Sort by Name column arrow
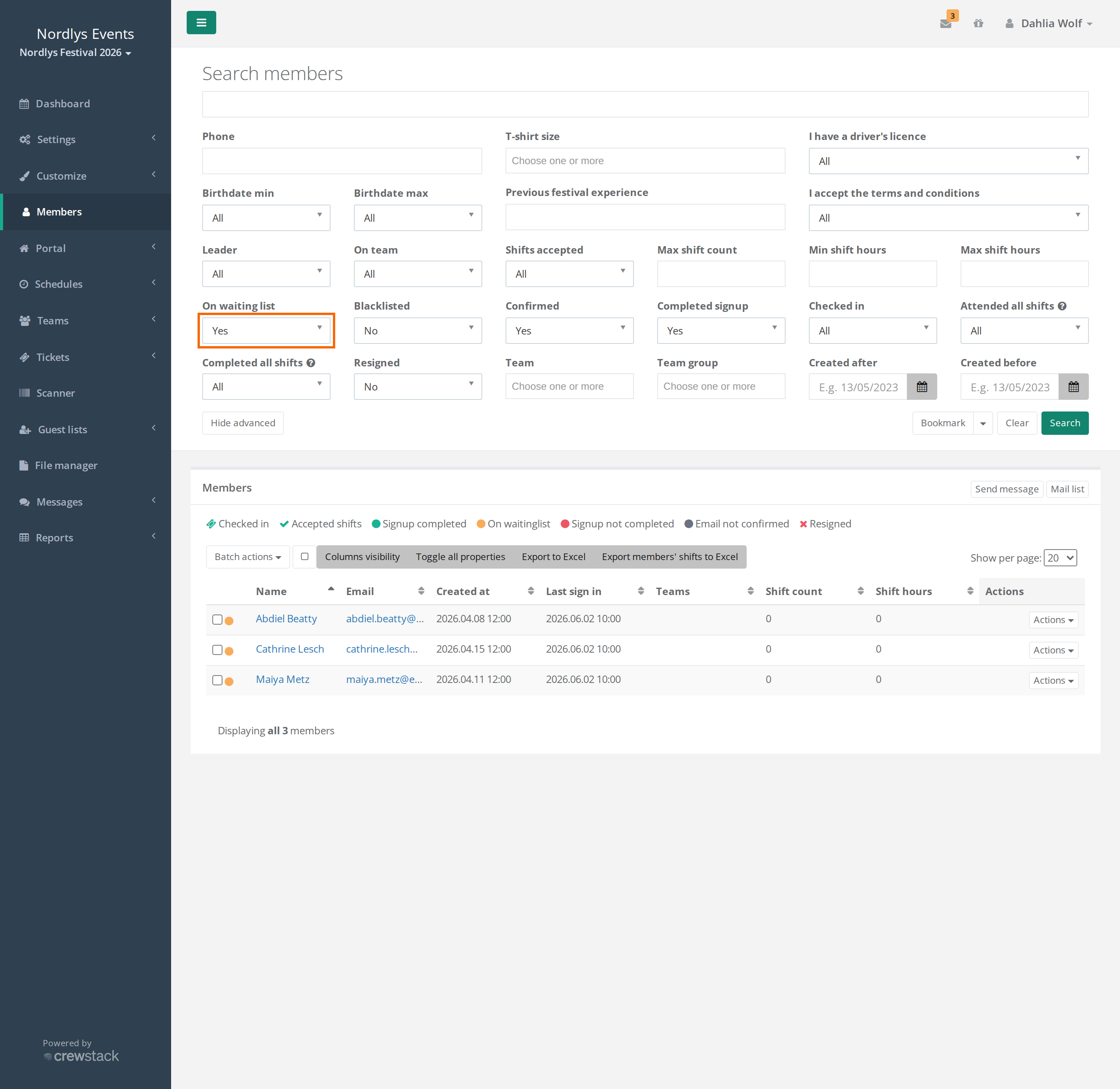The height and width of the screenshot is (1089, 1120). point(331,588)
